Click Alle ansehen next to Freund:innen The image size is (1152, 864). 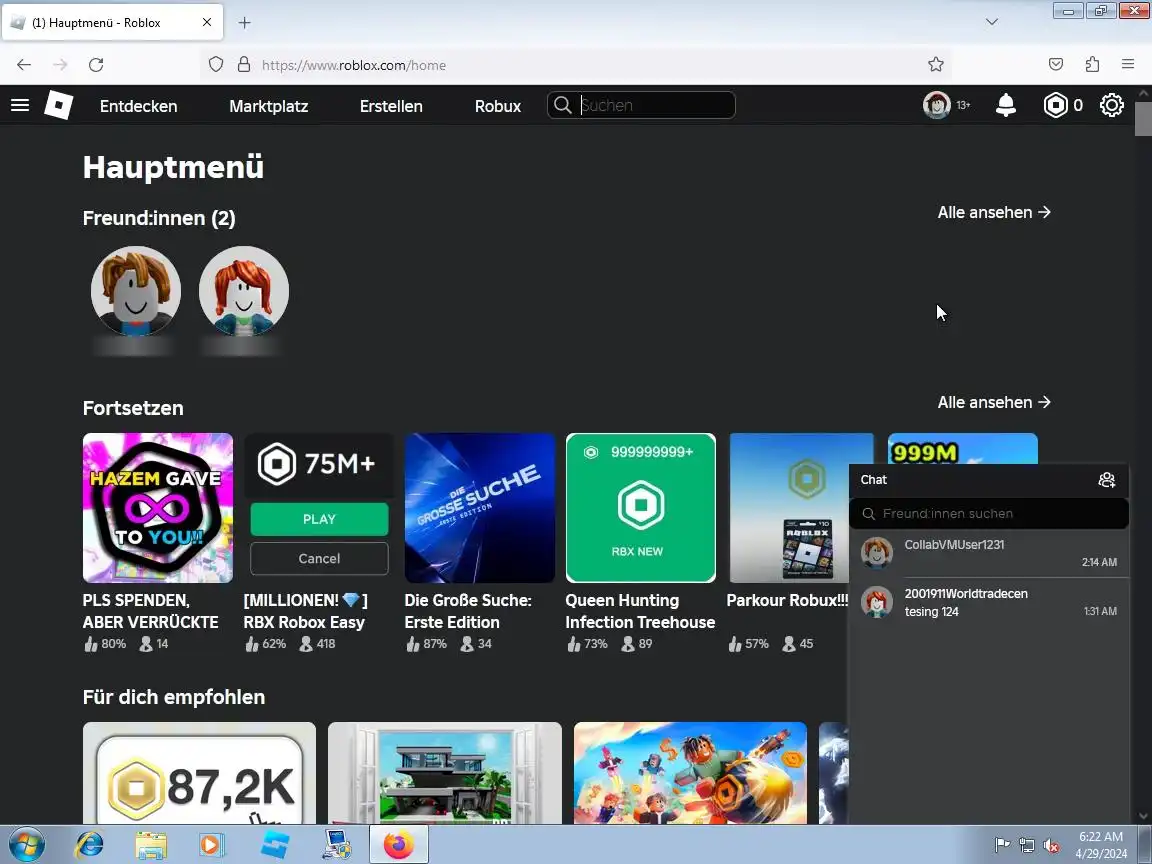(x=993, y=212)
